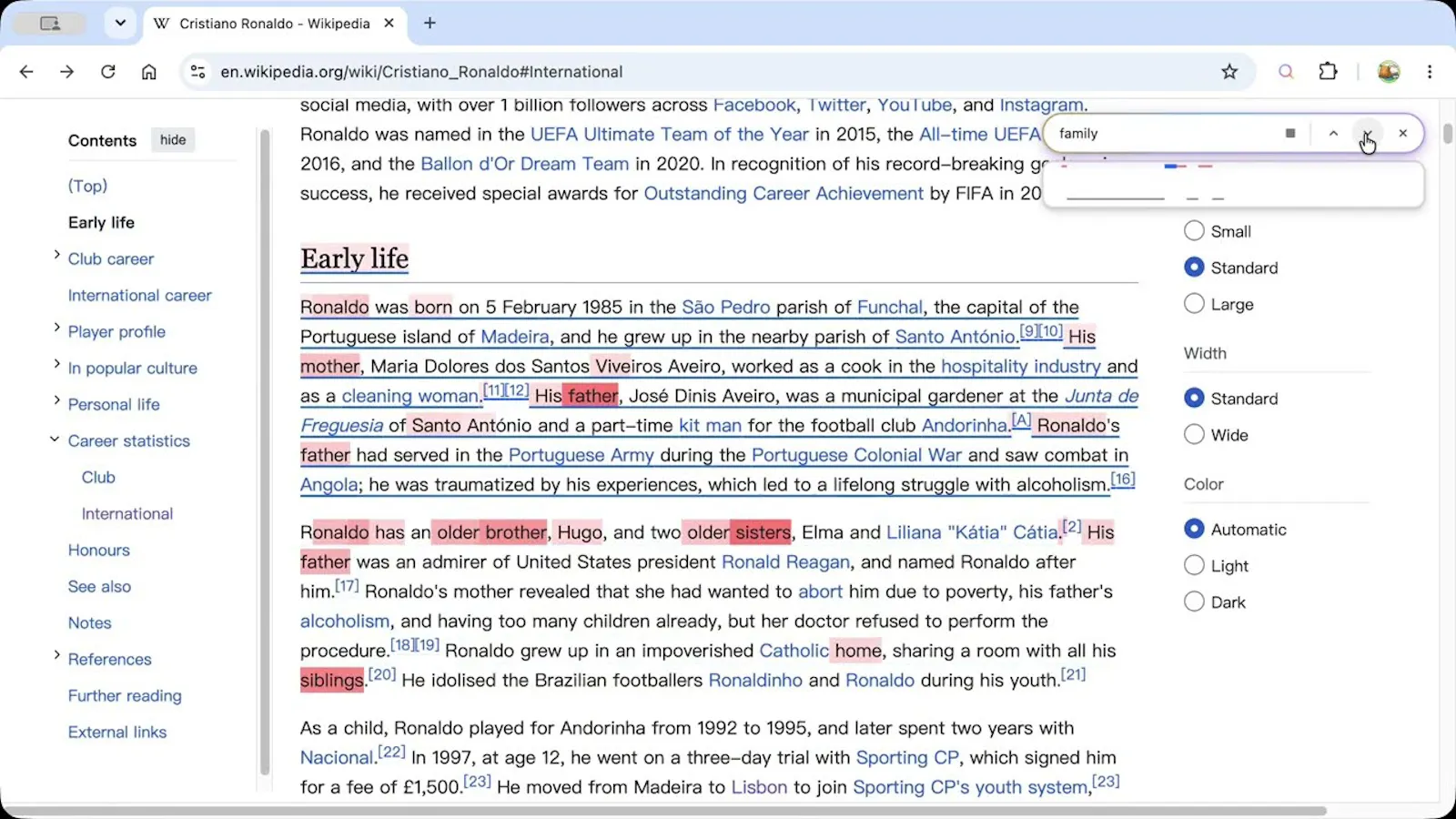1456x819 pixels.
Task: Jump to next find match arrow
Action: pyautogui.click(x=1367, y=134)
